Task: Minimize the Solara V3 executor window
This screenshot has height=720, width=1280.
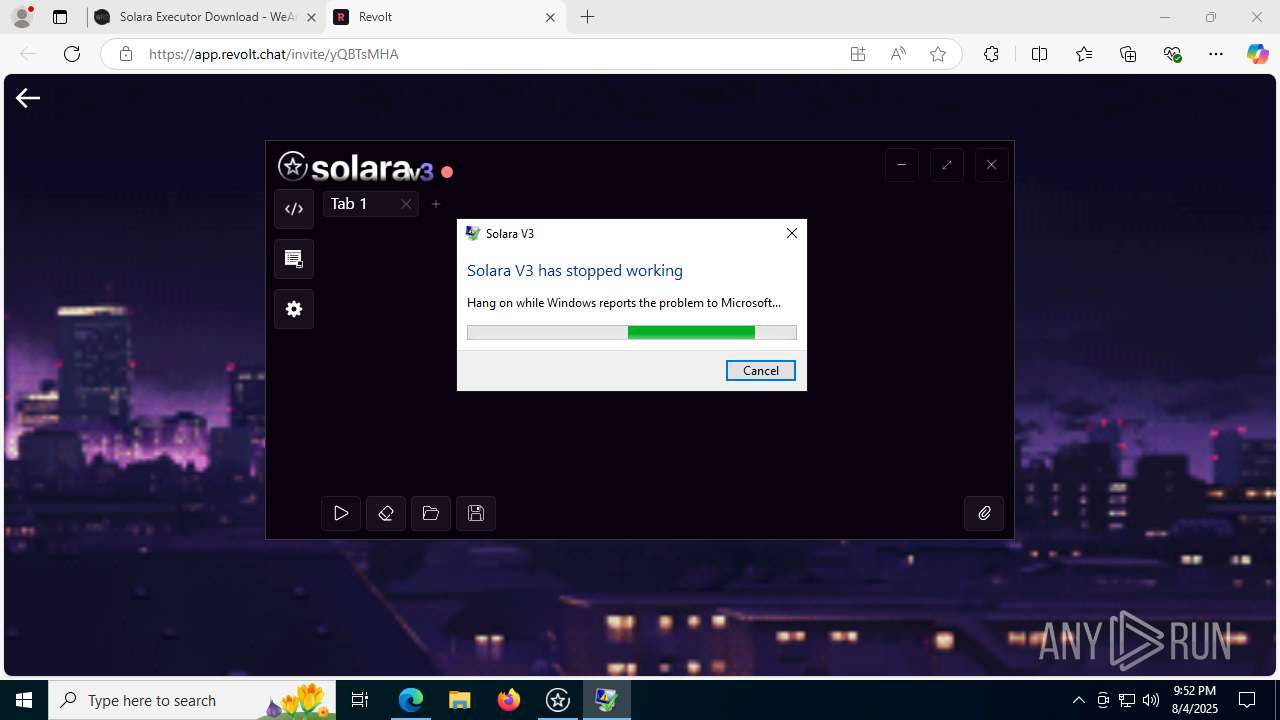Action: click(x=902, y=165)
